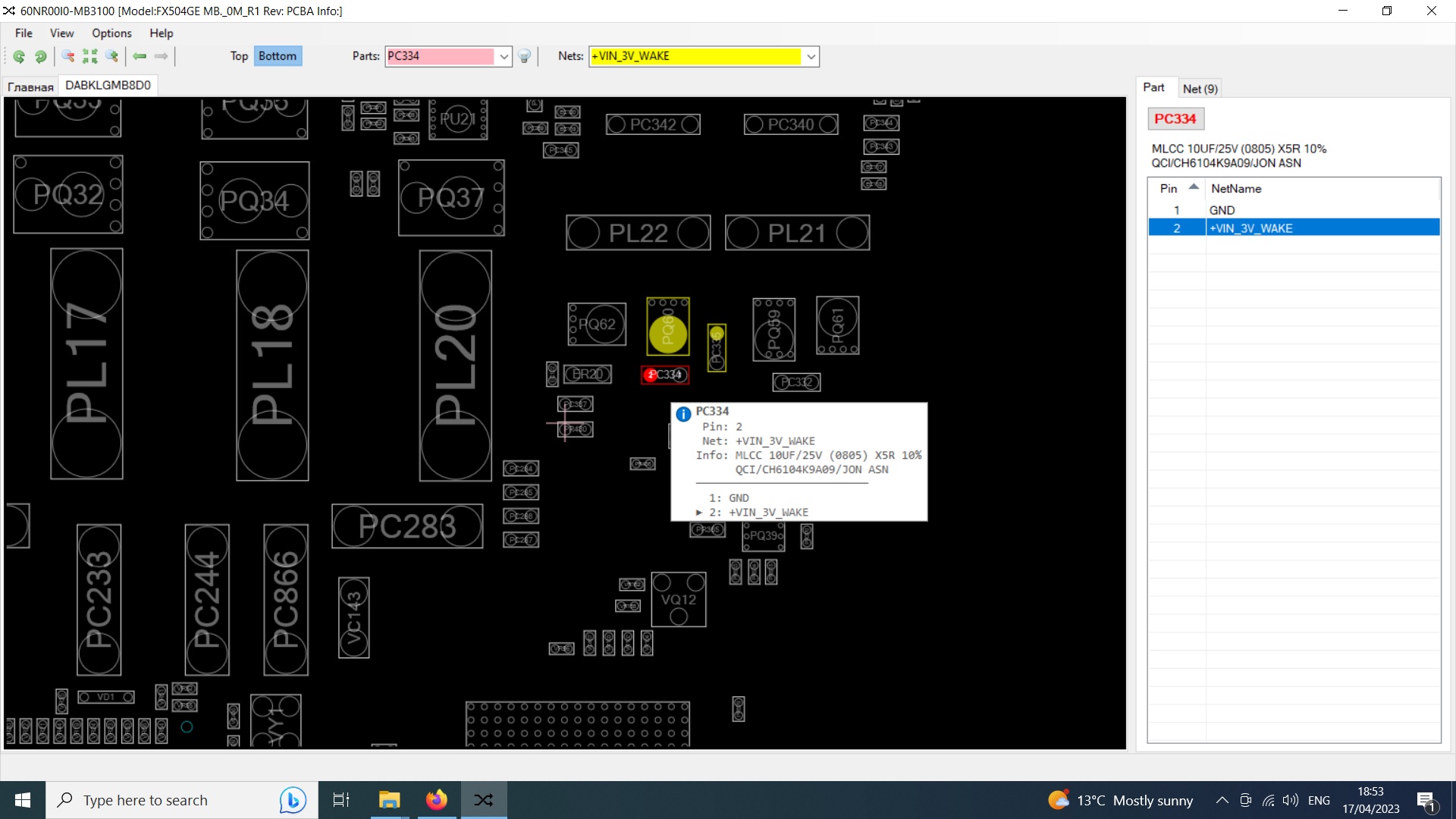
Task: Expand the Nets dropdown list
Action: coord(811,57)
